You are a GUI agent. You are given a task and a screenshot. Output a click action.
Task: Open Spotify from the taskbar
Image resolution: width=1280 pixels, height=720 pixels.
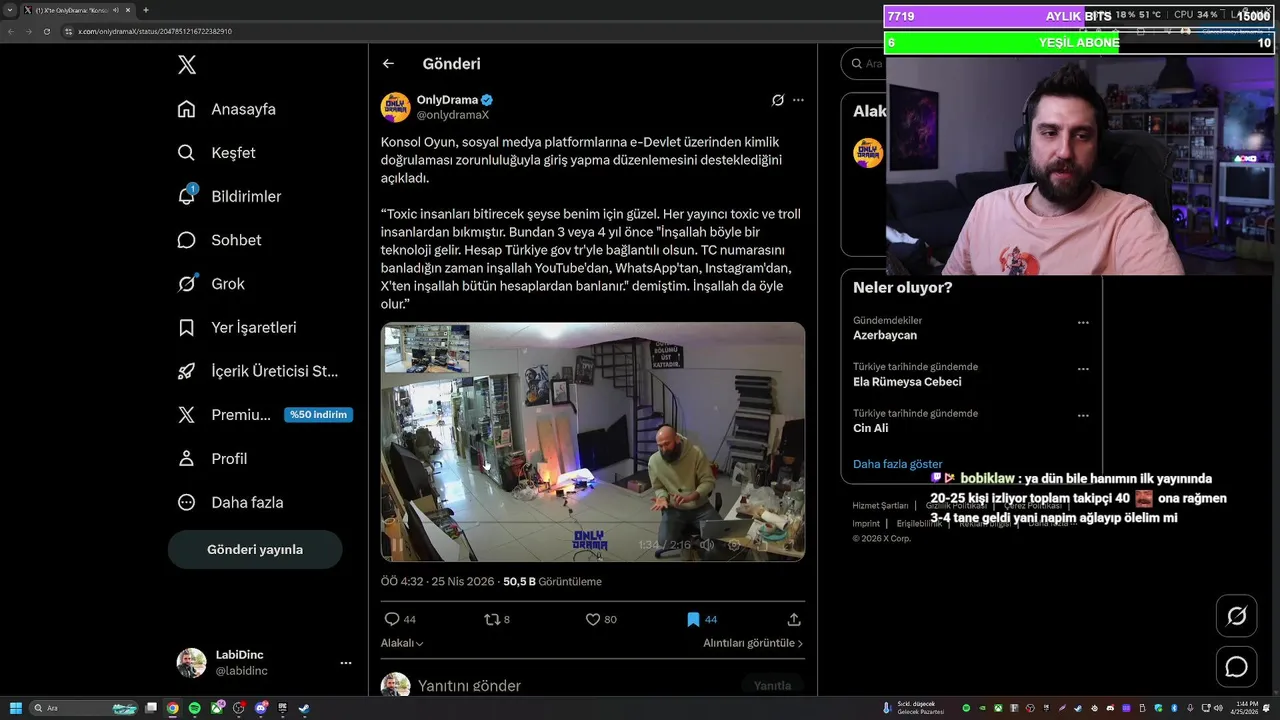[195, 708]
